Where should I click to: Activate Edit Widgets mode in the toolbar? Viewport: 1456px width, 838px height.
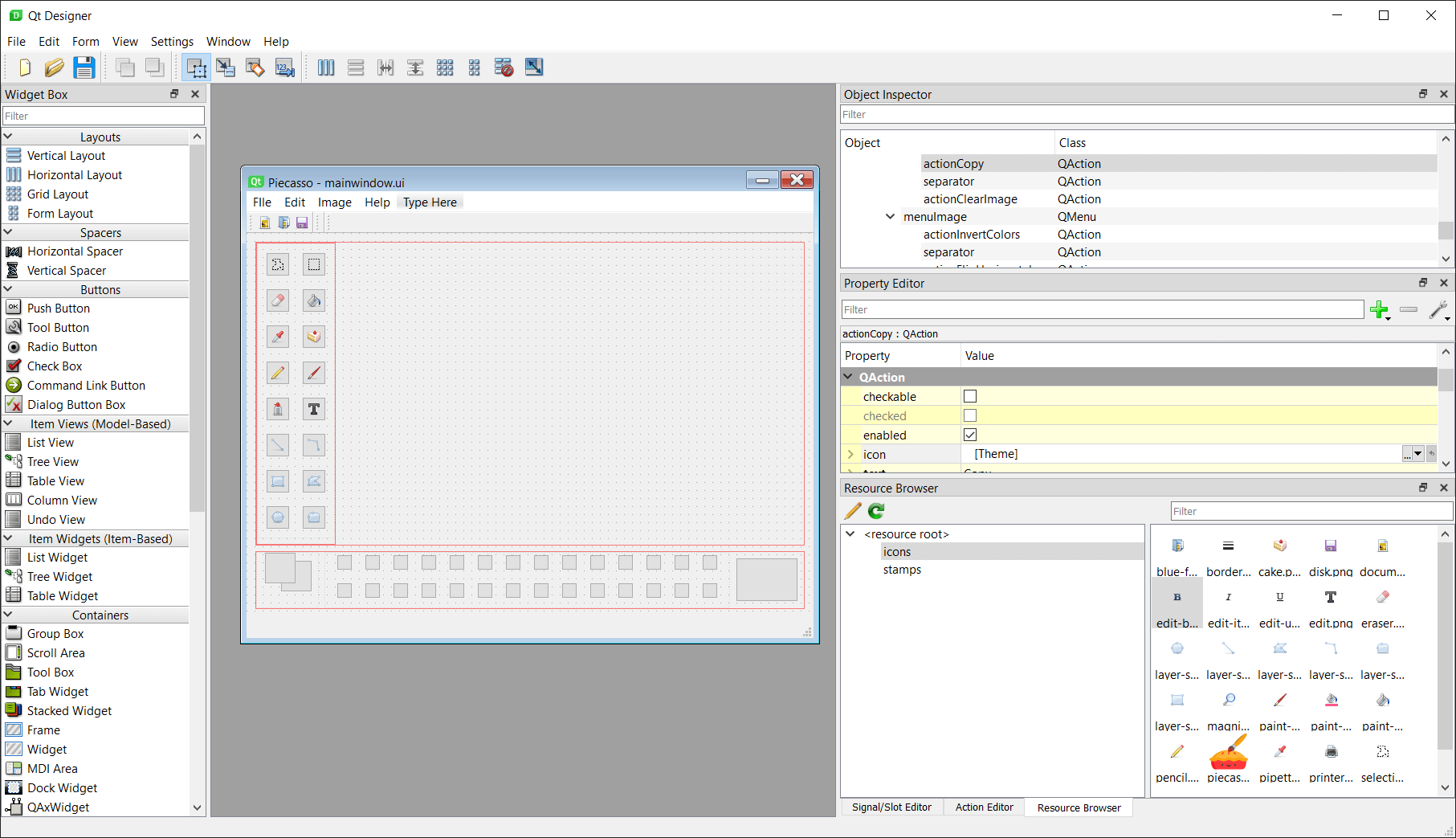pyautogui.click(x=196, y=67)
